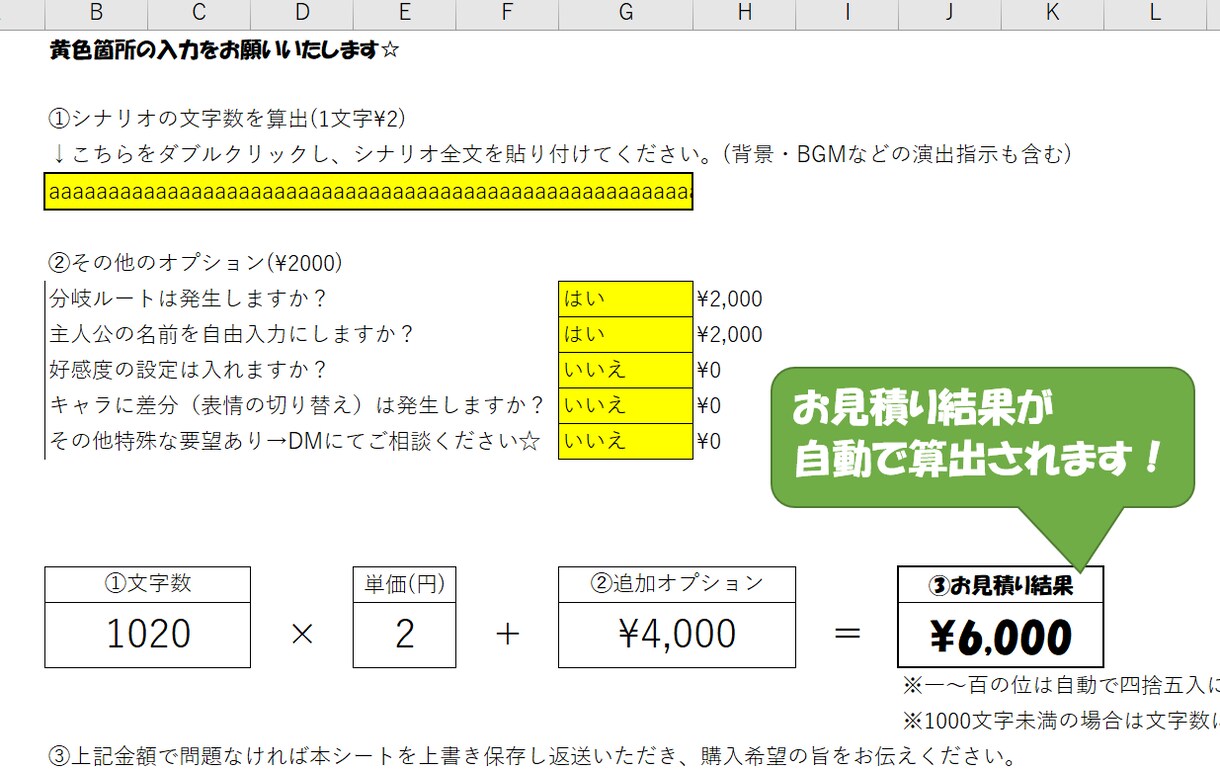This screenshot has height=771, width=1220.
Task: Click the 主人公の名前を自由入力 question
Action: click(232, 335)
